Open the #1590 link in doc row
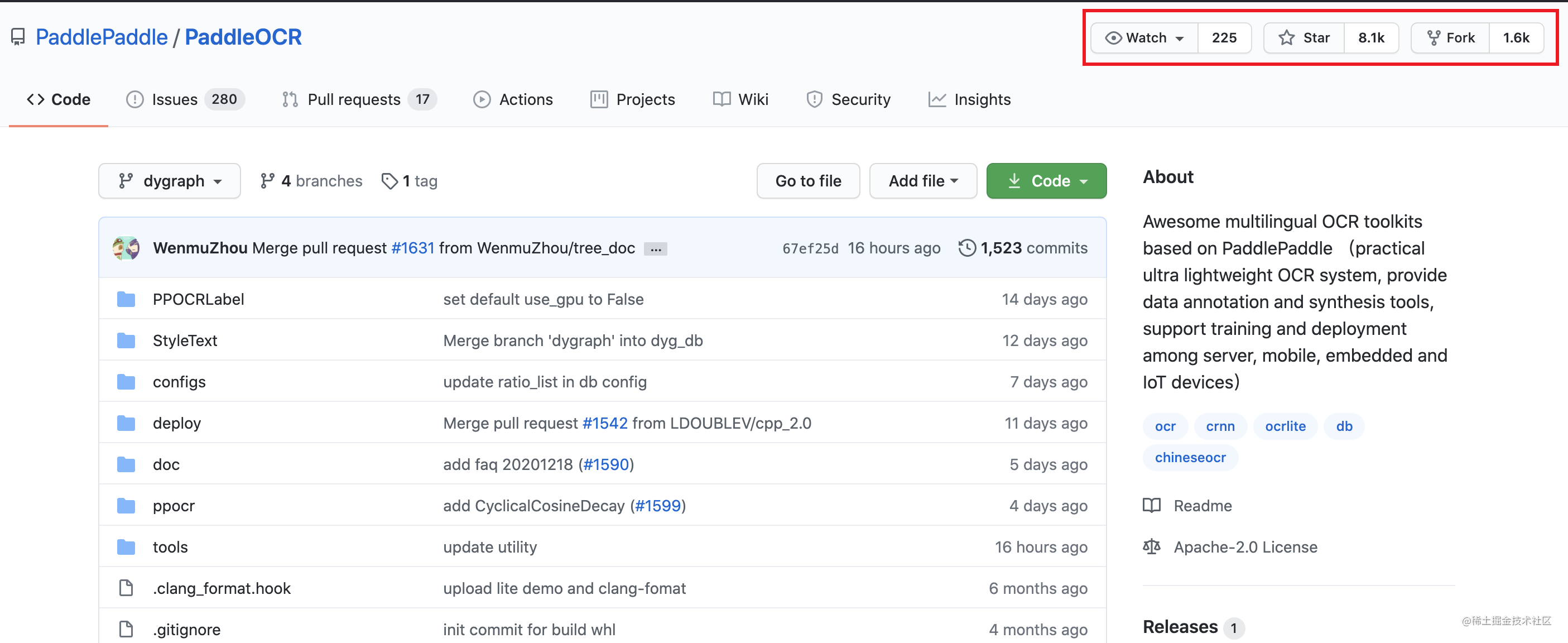Image resolution: width=1568 pixels, height=643 pixels. 606,464
